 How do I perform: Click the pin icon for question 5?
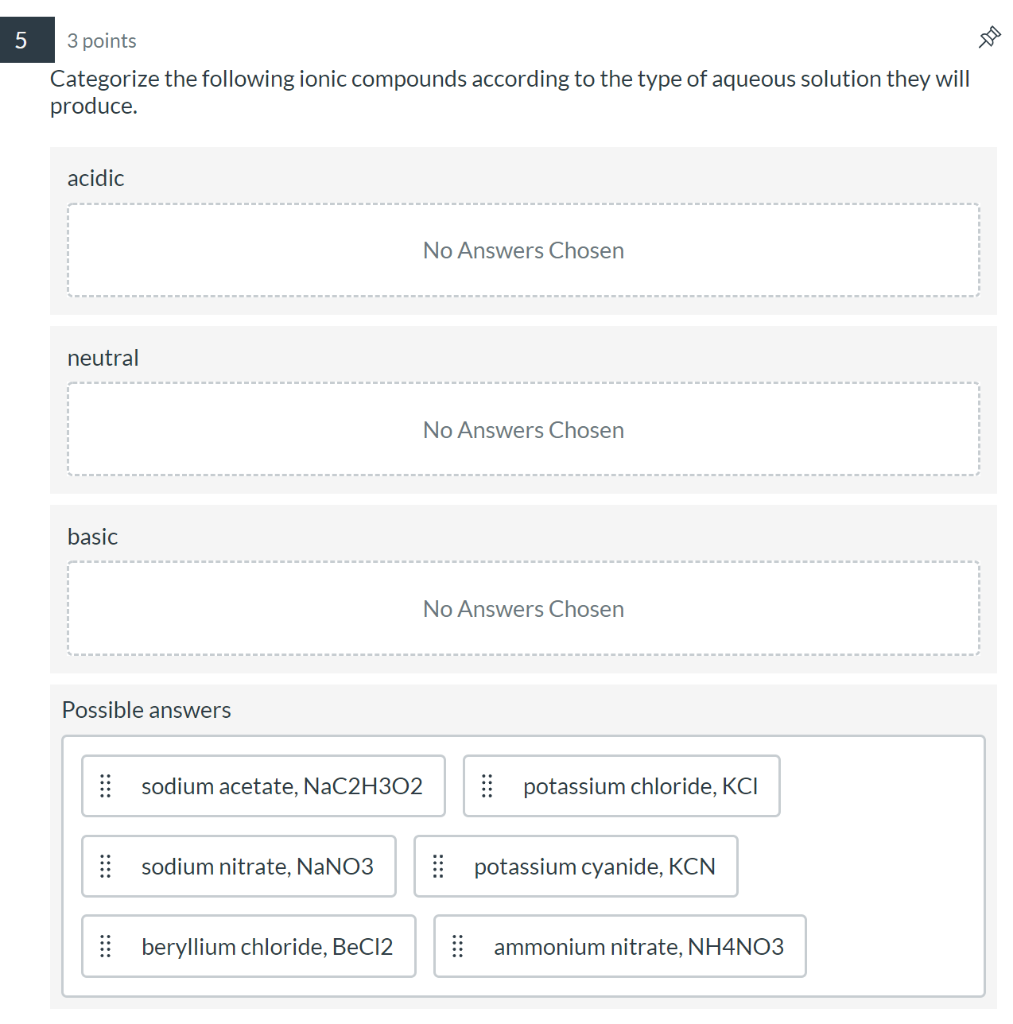tap(988, 37)
